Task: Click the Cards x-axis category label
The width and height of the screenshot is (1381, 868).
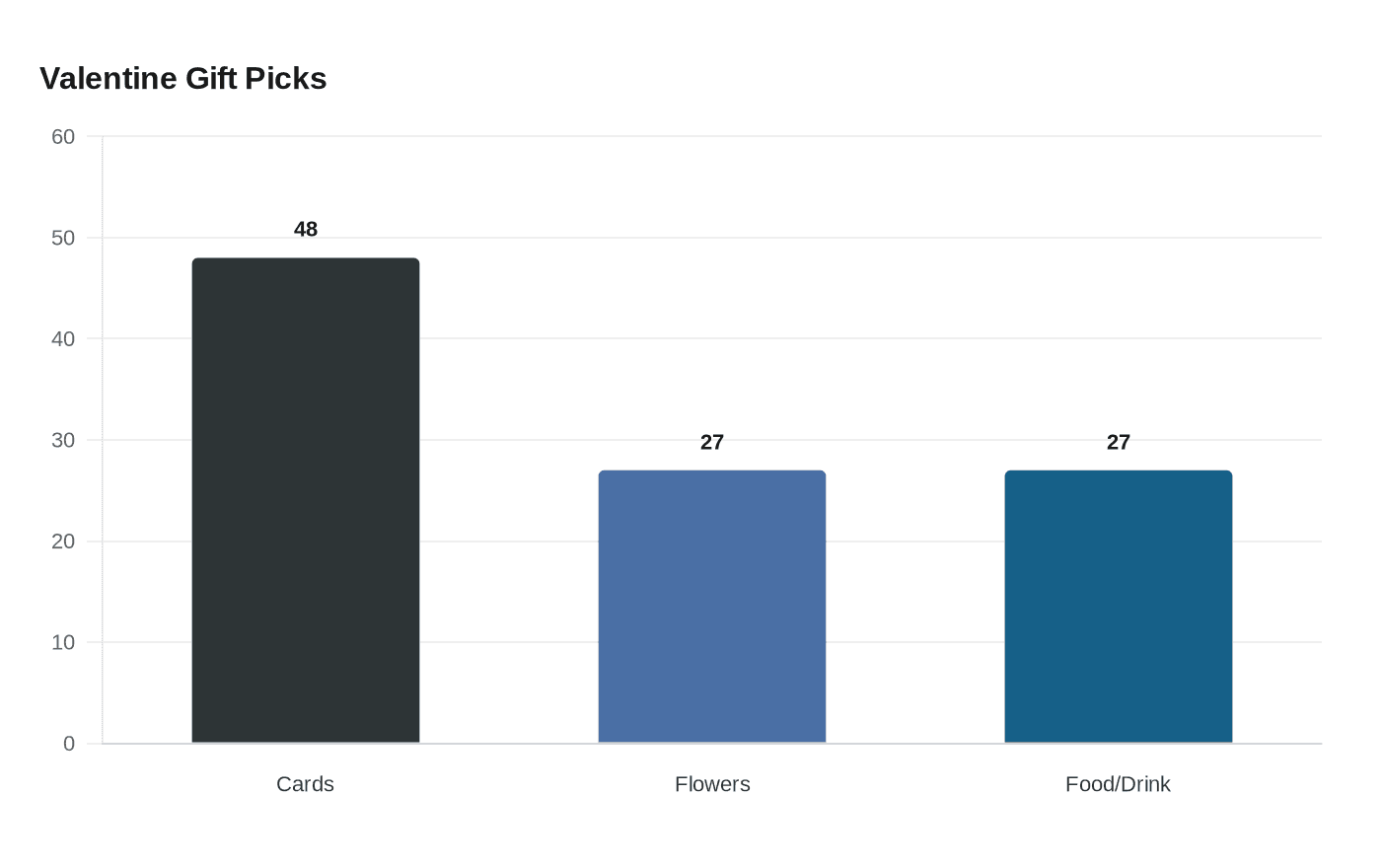Action: click(x=305, y=784)
